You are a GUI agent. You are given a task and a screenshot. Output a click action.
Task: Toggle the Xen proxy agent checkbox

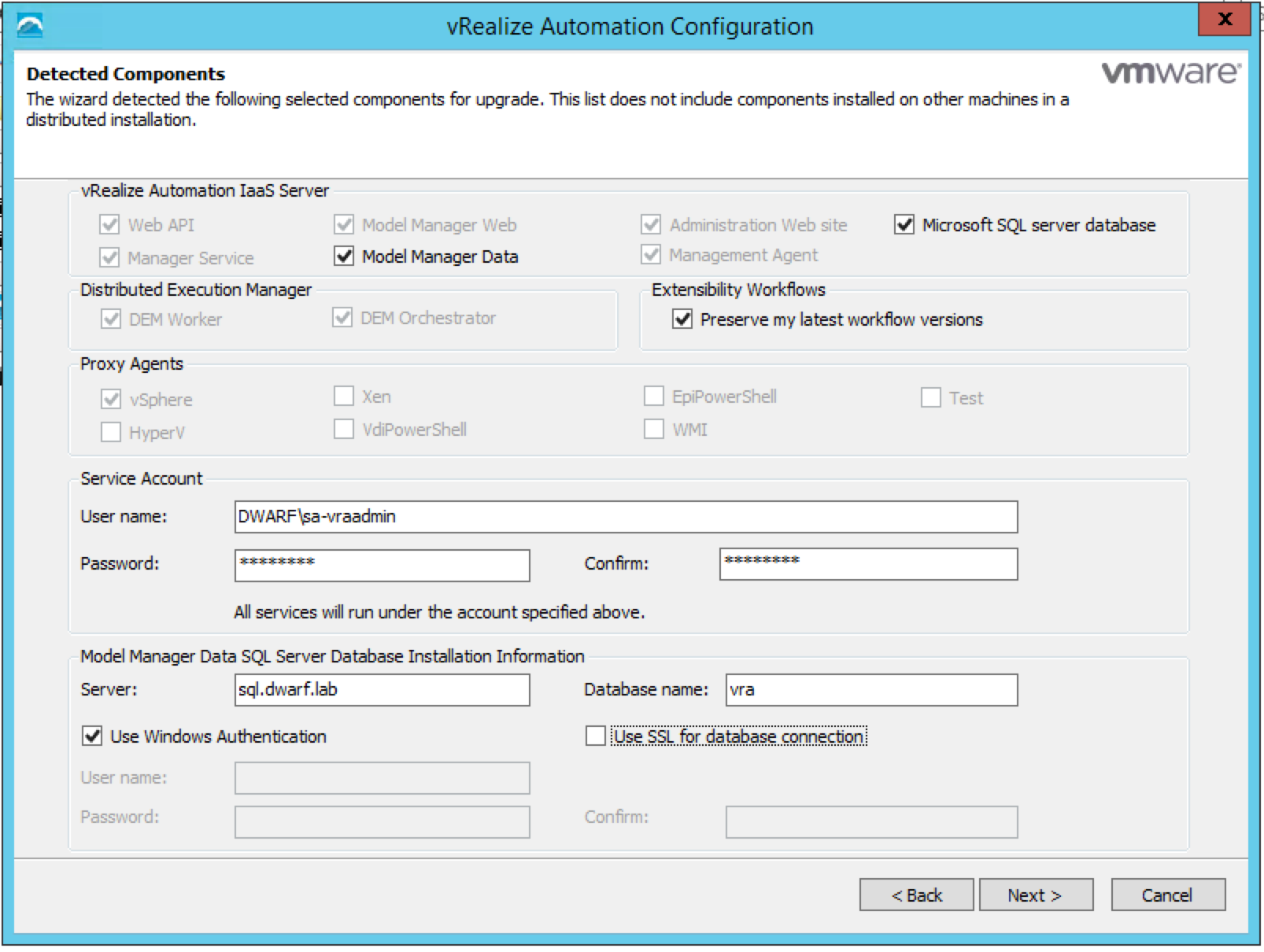[344, 396]
